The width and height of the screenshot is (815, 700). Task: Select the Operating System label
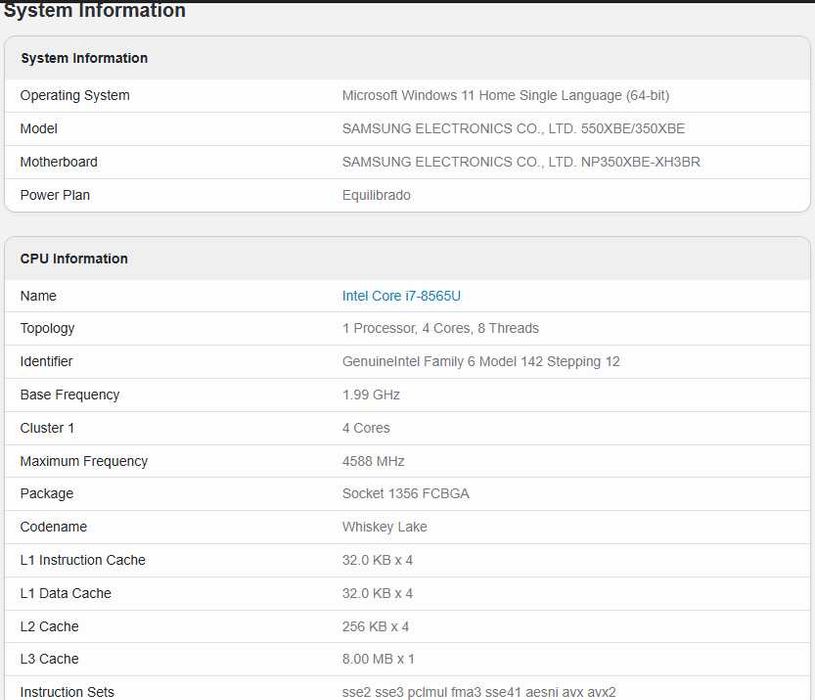[75, 96]
